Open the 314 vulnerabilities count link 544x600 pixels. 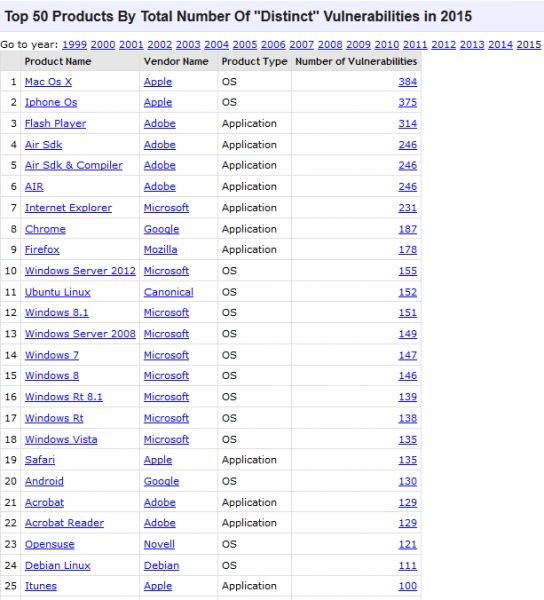[408, 124]
